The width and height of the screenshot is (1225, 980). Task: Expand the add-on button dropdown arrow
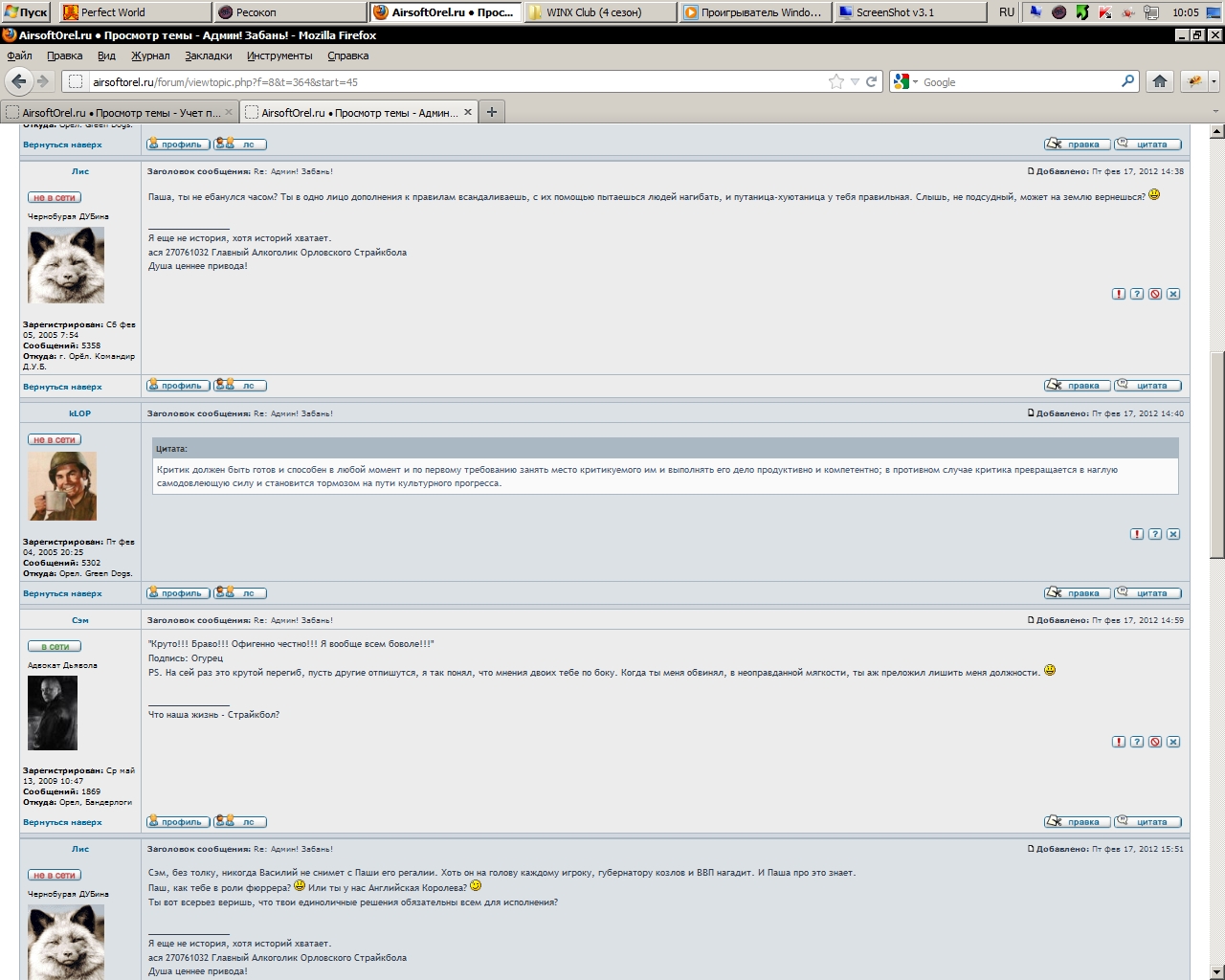[1214, 81]
